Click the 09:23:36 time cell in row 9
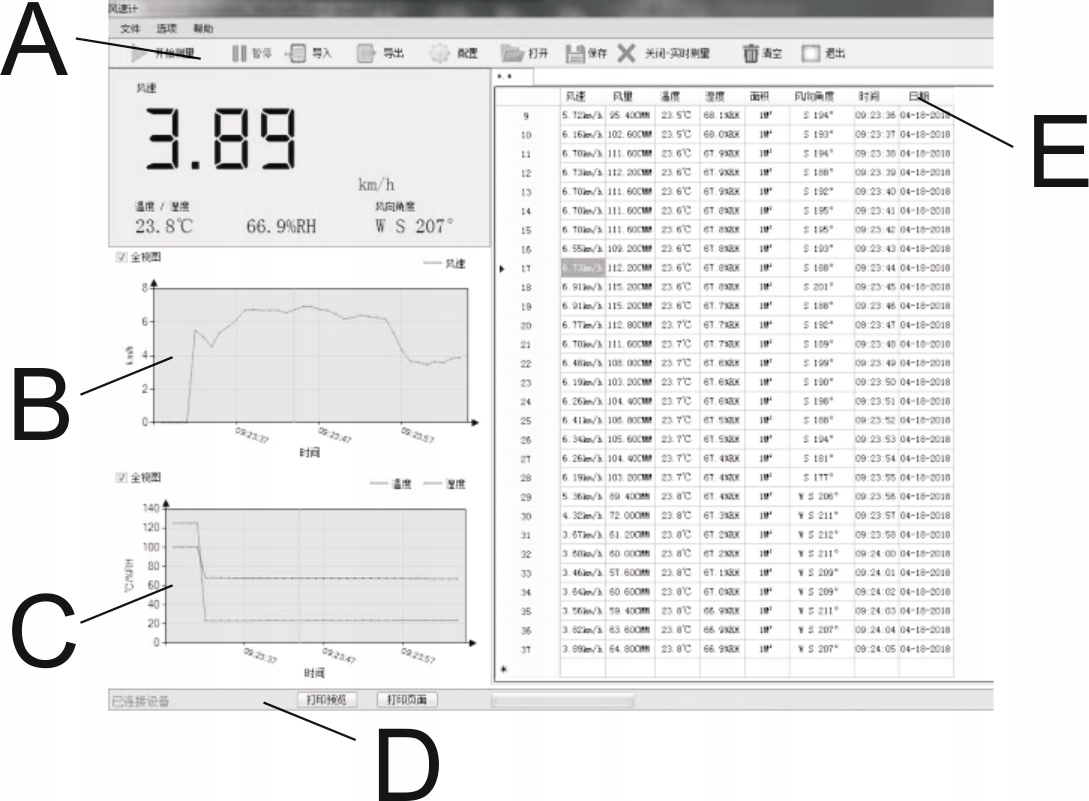 (876, 116)
